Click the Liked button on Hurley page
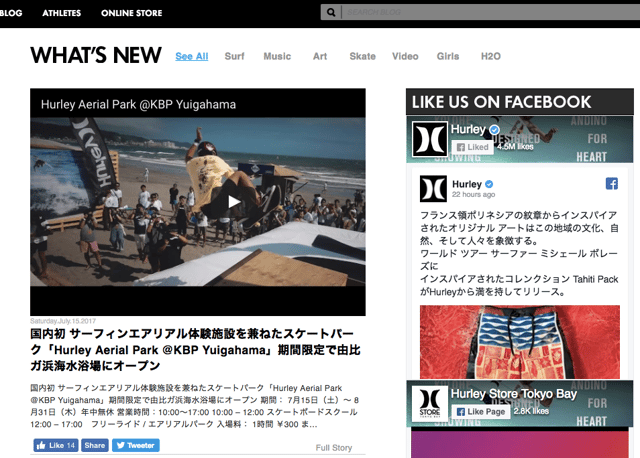640x458 pixels. coord(473,147)
